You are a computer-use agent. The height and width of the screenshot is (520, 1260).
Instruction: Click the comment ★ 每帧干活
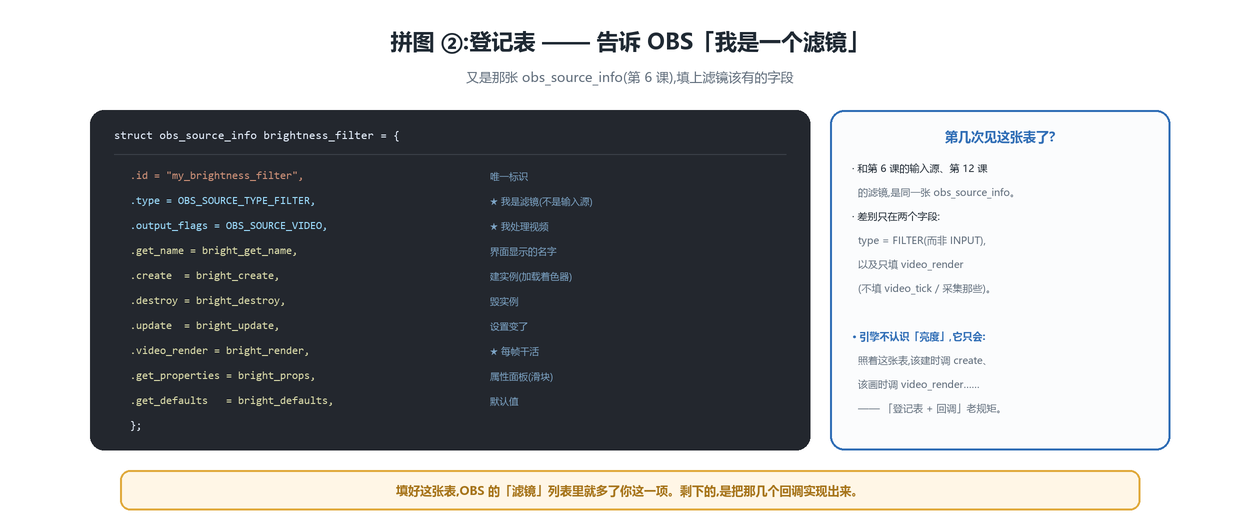click(514, 352)
